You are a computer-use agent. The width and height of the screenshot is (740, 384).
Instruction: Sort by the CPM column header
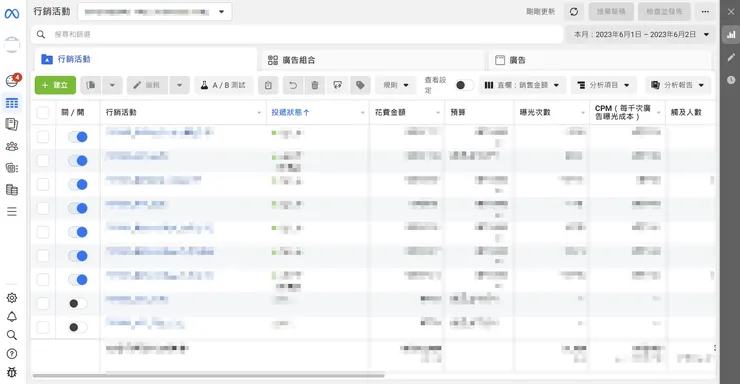click(622, 112)
